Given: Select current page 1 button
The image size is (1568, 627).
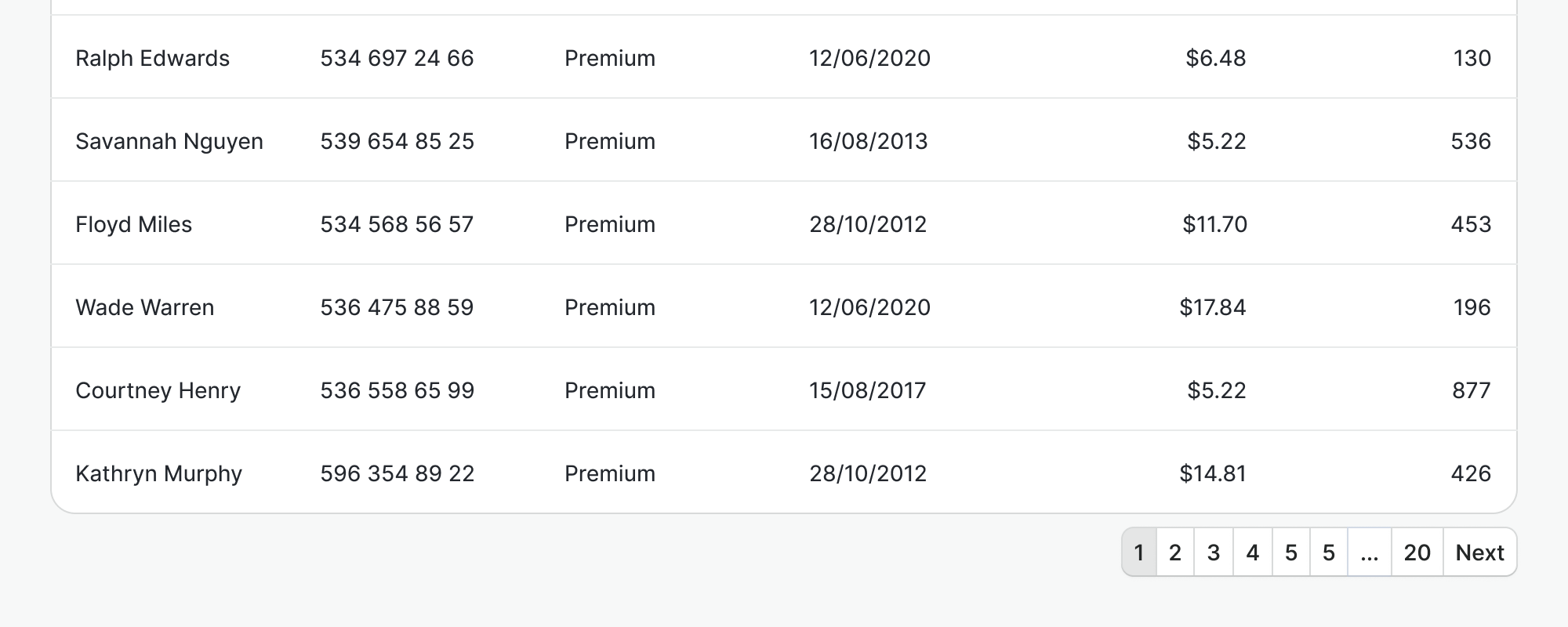Looking at the screenshot, I should click(1139, 553).
